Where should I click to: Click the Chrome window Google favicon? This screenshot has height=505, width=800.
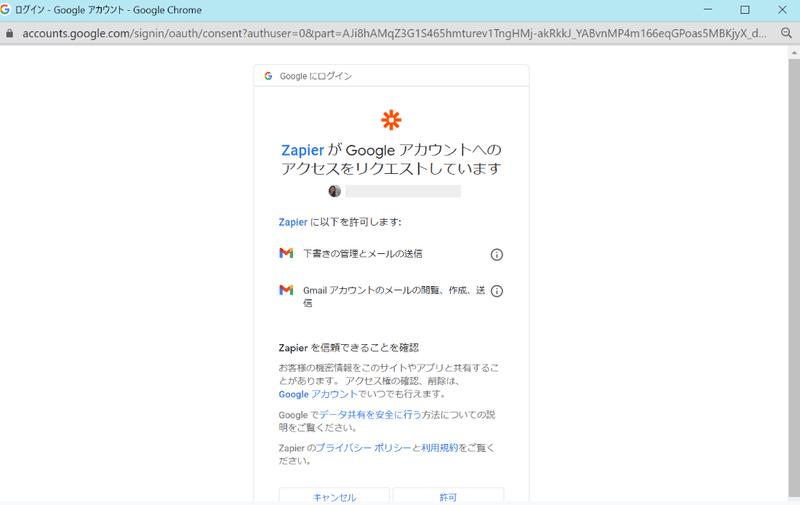pyautogui.click(x=5, y=10)
